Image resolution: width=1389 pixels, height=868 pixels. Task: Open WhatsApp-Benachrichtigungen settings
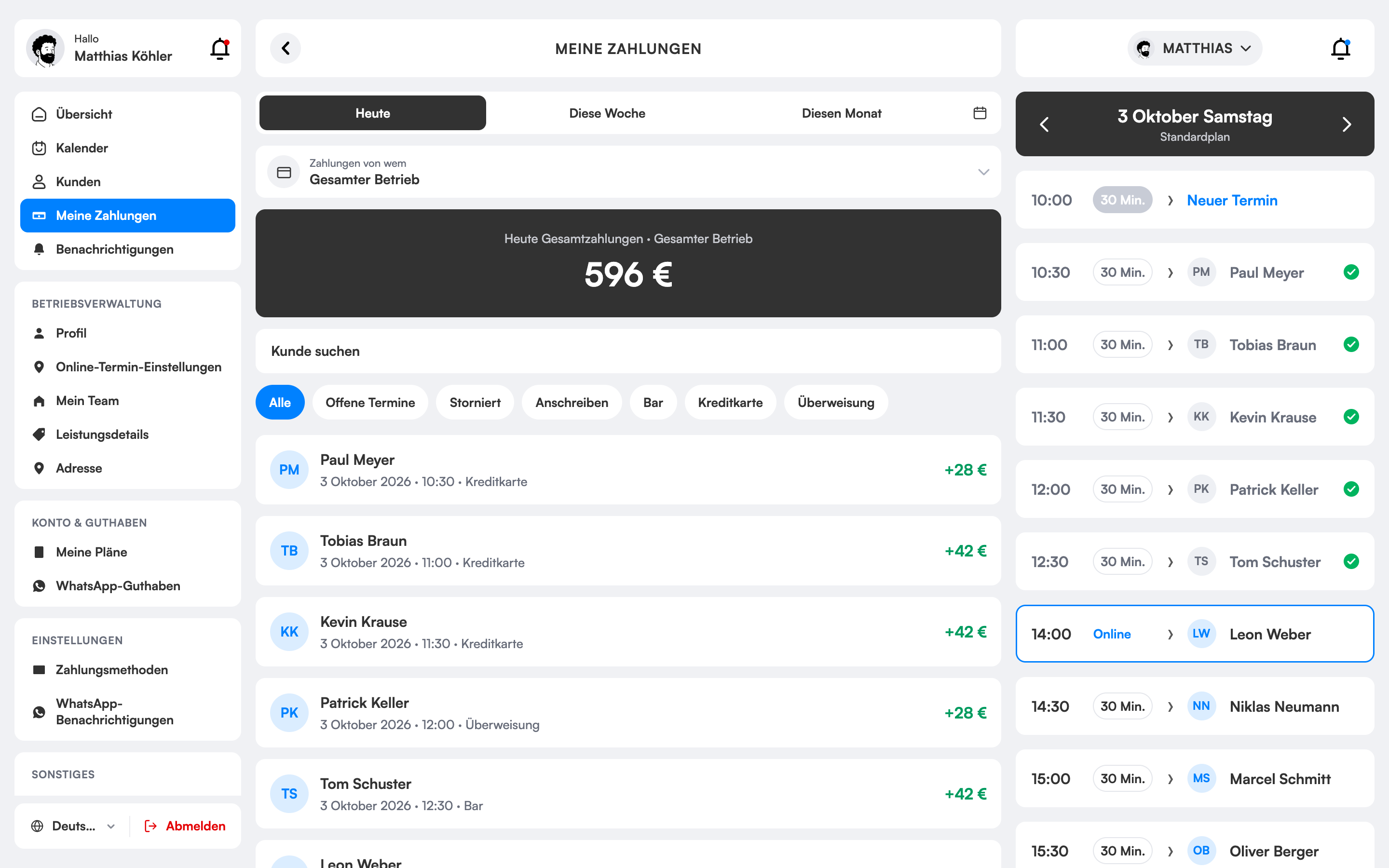[x=127, y=712]
